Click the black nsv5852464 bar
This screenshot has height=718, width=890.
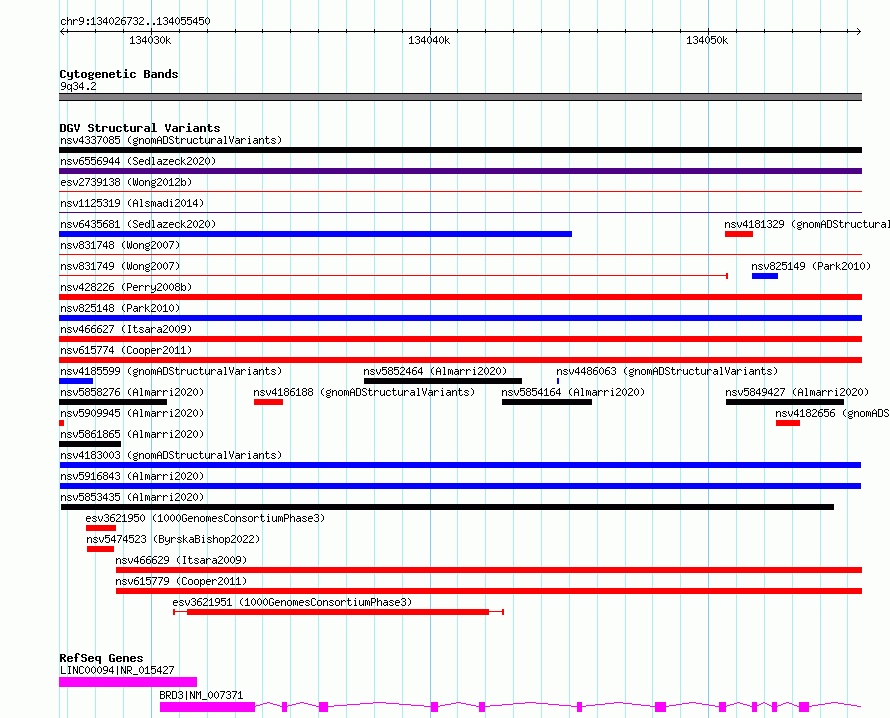(443, 381)
